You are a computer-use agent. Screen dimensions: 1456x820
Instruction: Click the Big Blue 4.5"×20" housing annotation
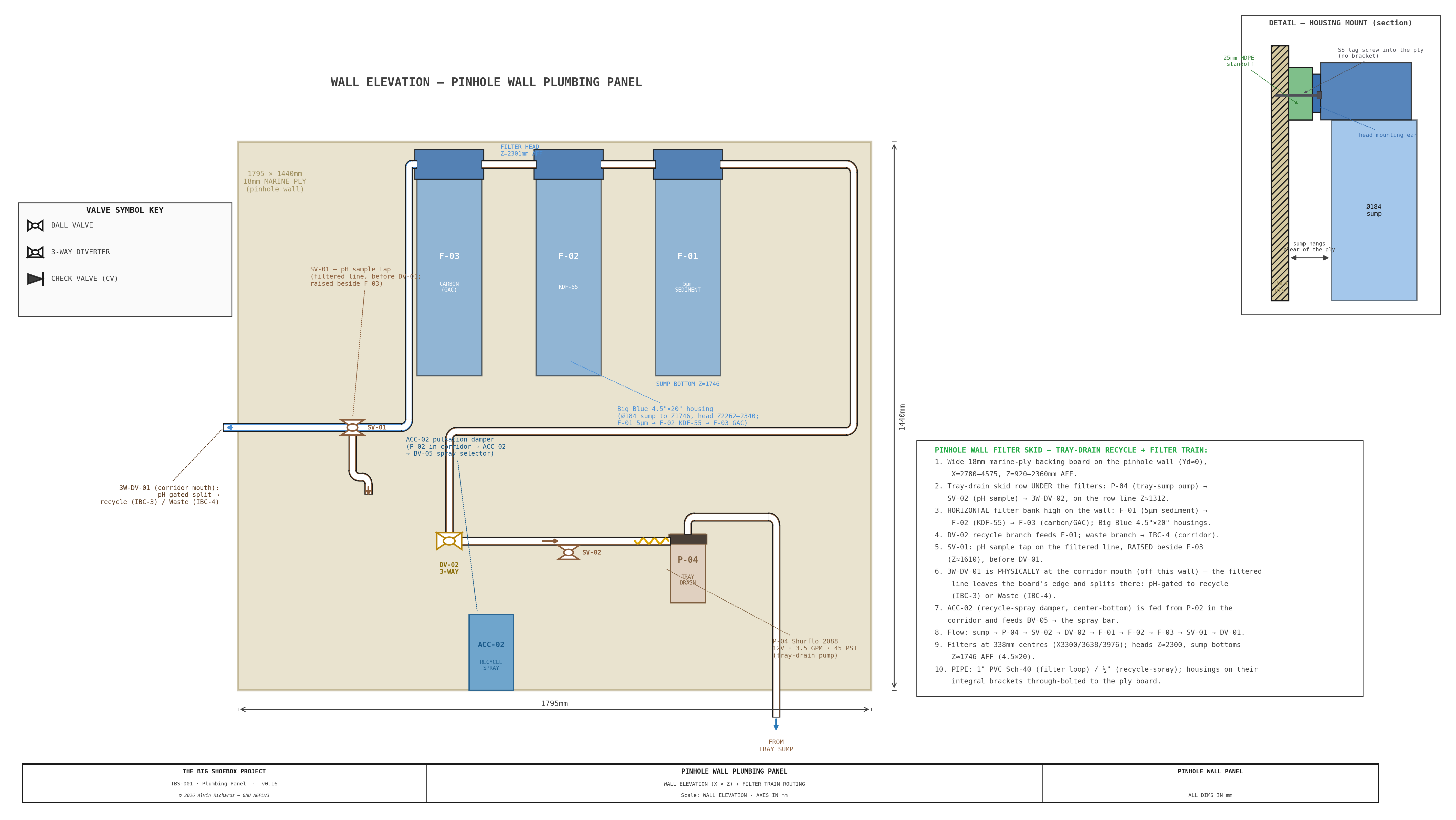(688, 416)
